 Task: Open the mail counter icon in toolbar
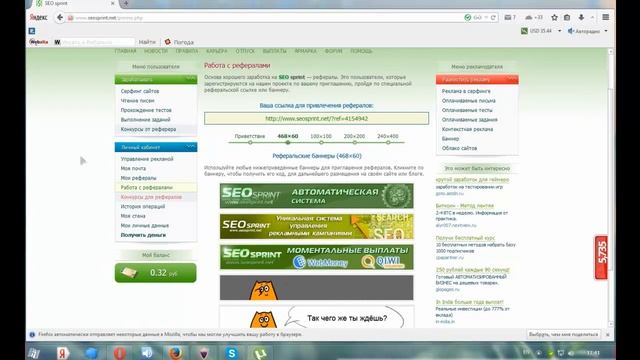tap(510, 18)
